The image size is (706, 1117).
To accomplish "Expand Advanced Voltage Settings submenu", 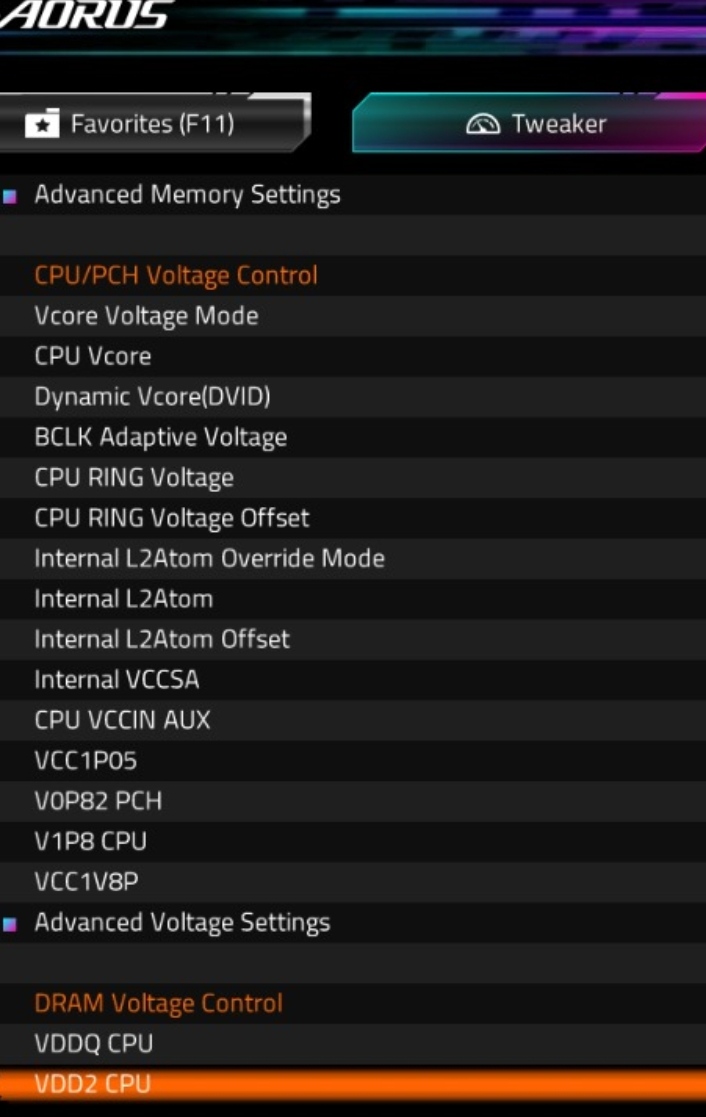I will click(x=182, y=923).
